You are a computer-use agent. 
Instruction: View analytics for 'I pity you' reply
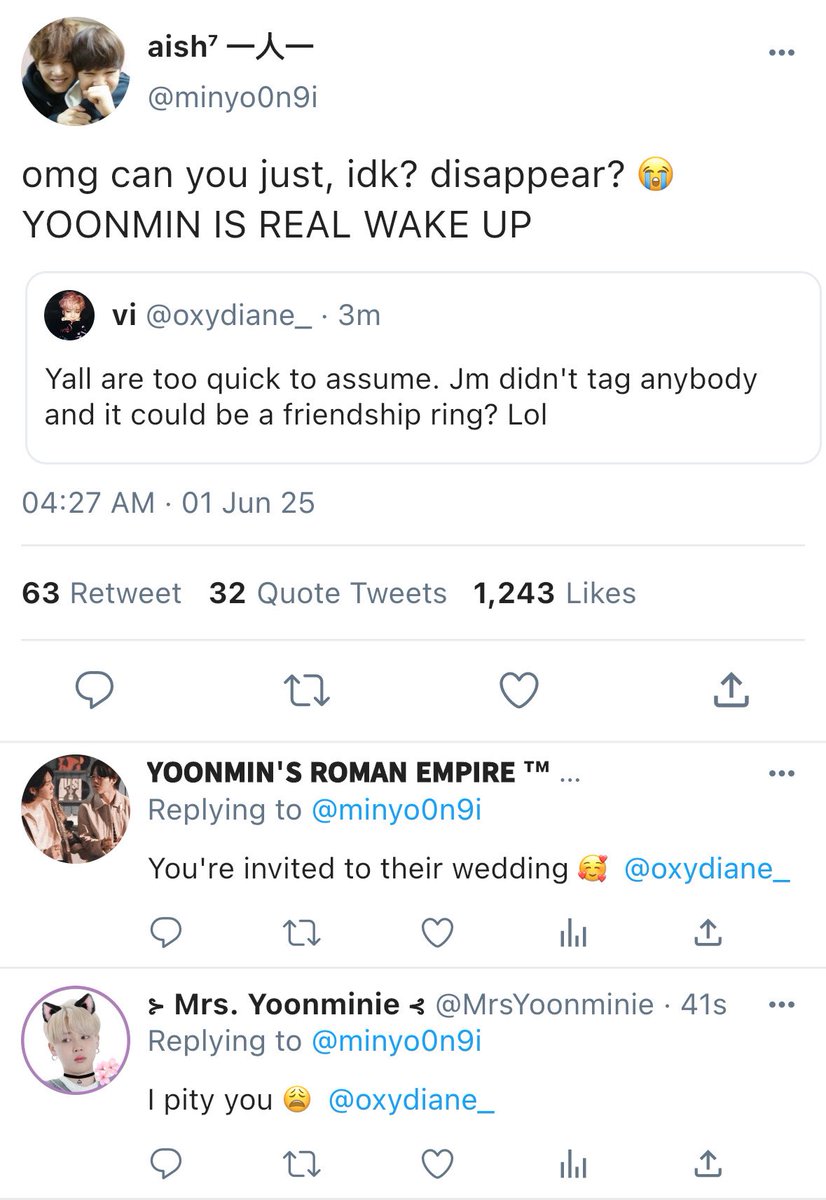(x=572, y=1164)
